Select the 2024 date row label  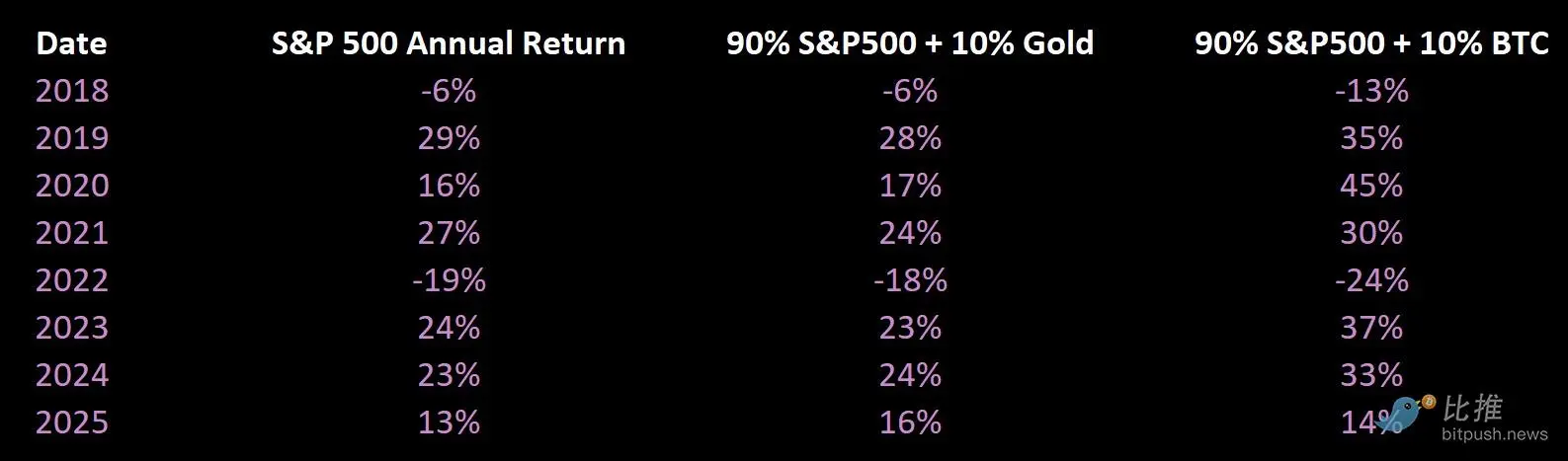point(72,375)
